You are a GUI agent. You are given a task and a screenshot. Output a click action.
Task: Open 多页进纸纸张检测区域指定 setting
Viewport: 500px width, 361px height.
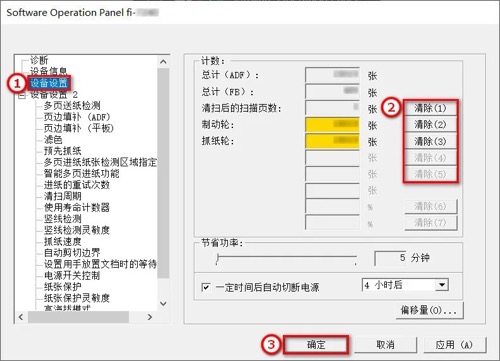tap(100, 162)
